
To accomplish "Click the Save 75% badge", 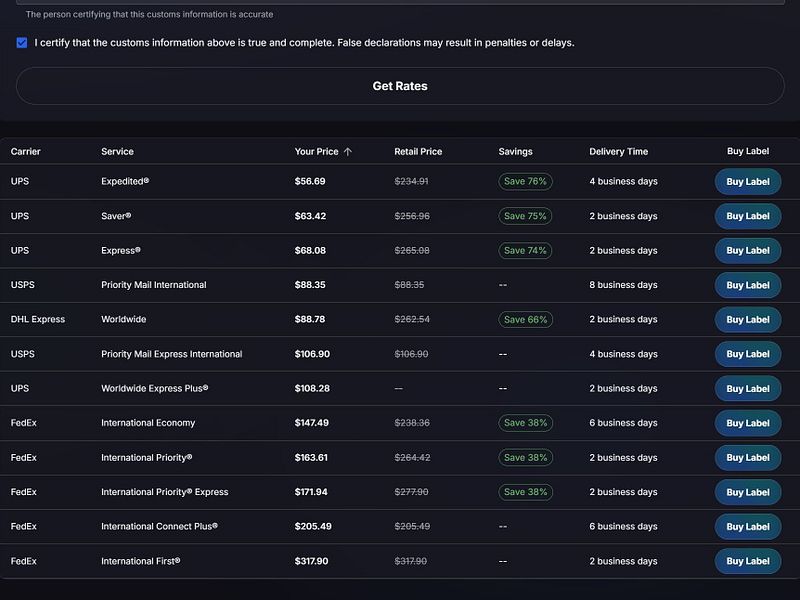I will (x=525, y=216).
